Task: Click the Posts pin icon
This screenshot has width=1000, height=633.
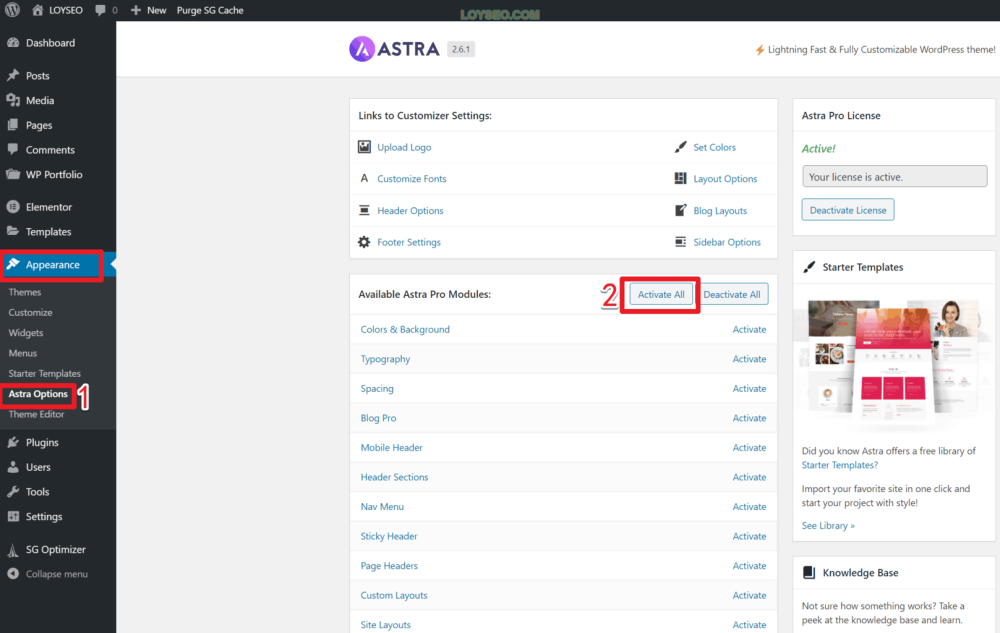Action: [x=13, y=75]
